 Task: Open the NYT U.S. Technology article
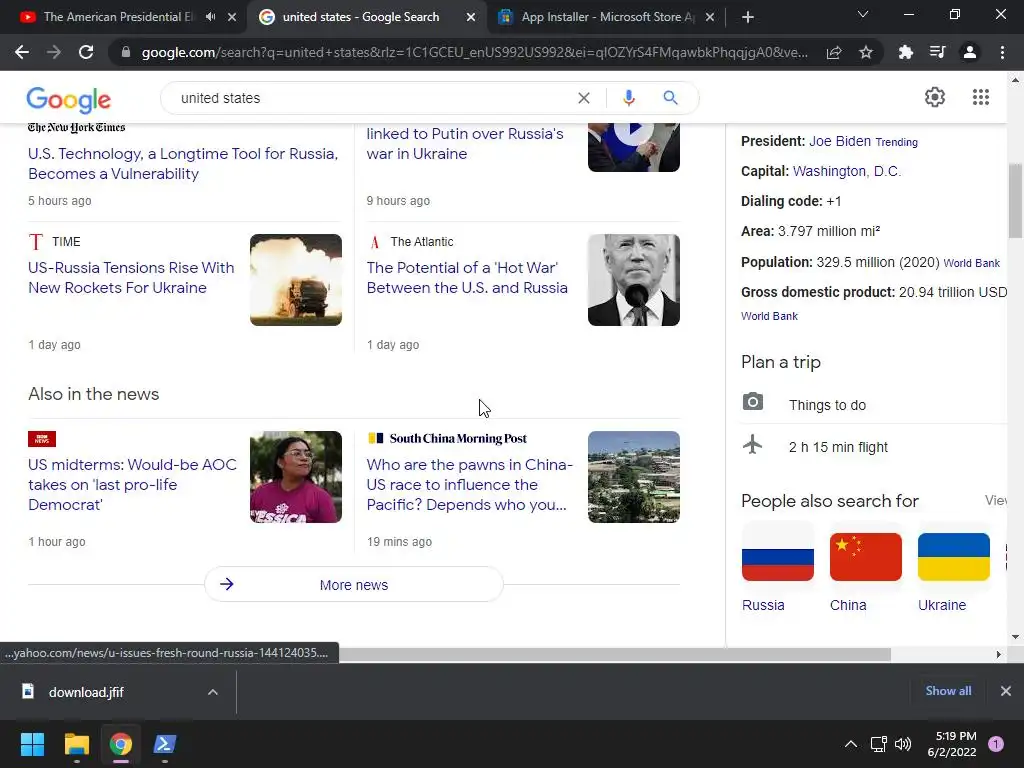pos(183,163)
